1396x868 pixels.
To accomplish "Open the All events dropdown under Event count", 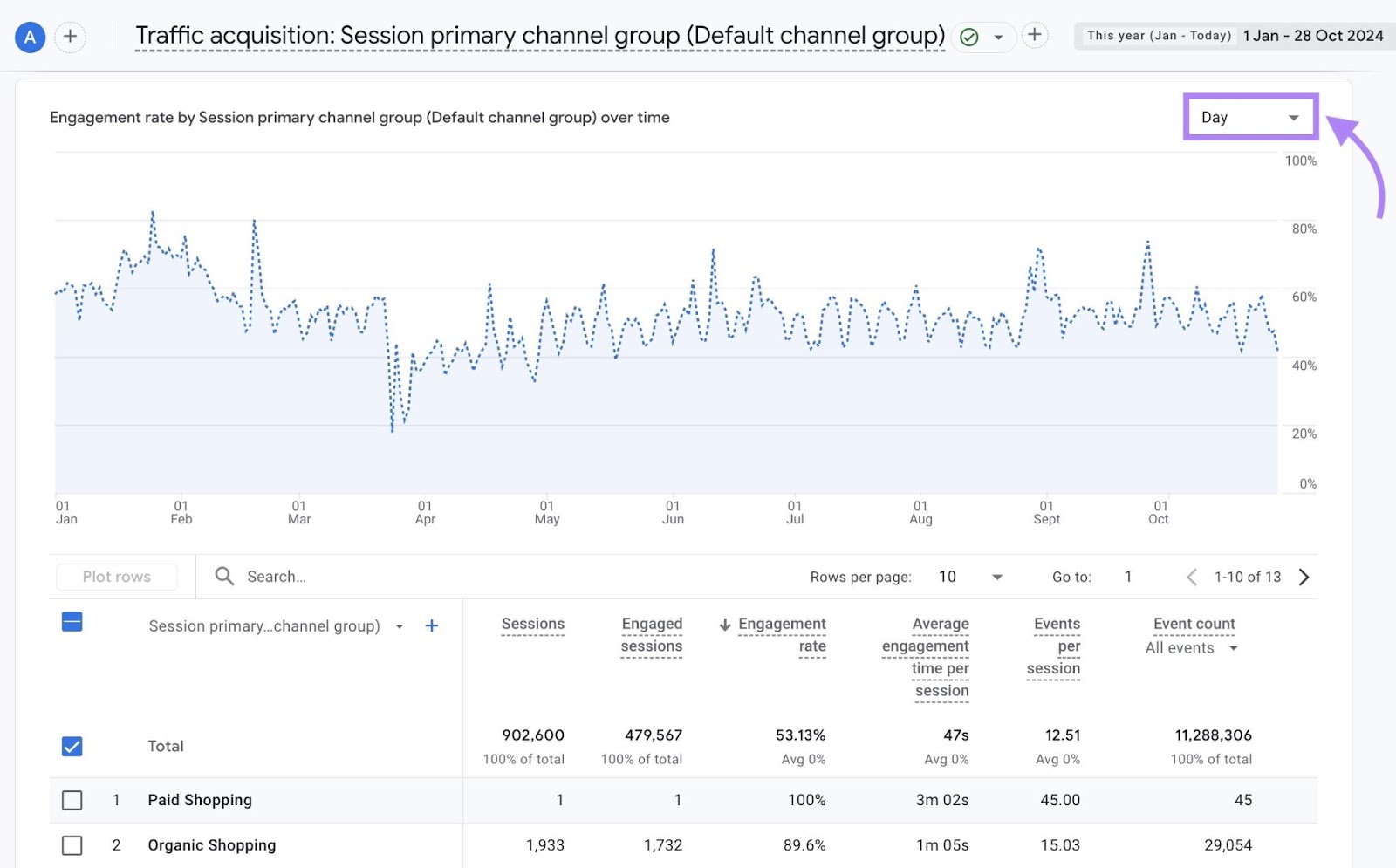I will [1233, 648].
